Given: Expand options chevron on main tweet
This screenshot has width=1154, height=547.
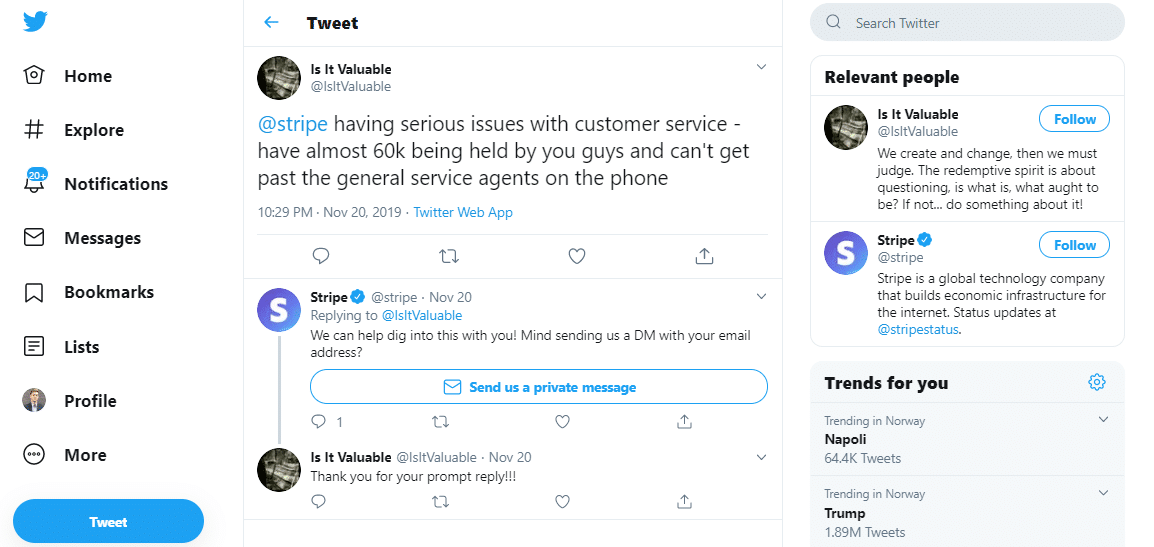Looking at the screenshot, I should 761,68.
